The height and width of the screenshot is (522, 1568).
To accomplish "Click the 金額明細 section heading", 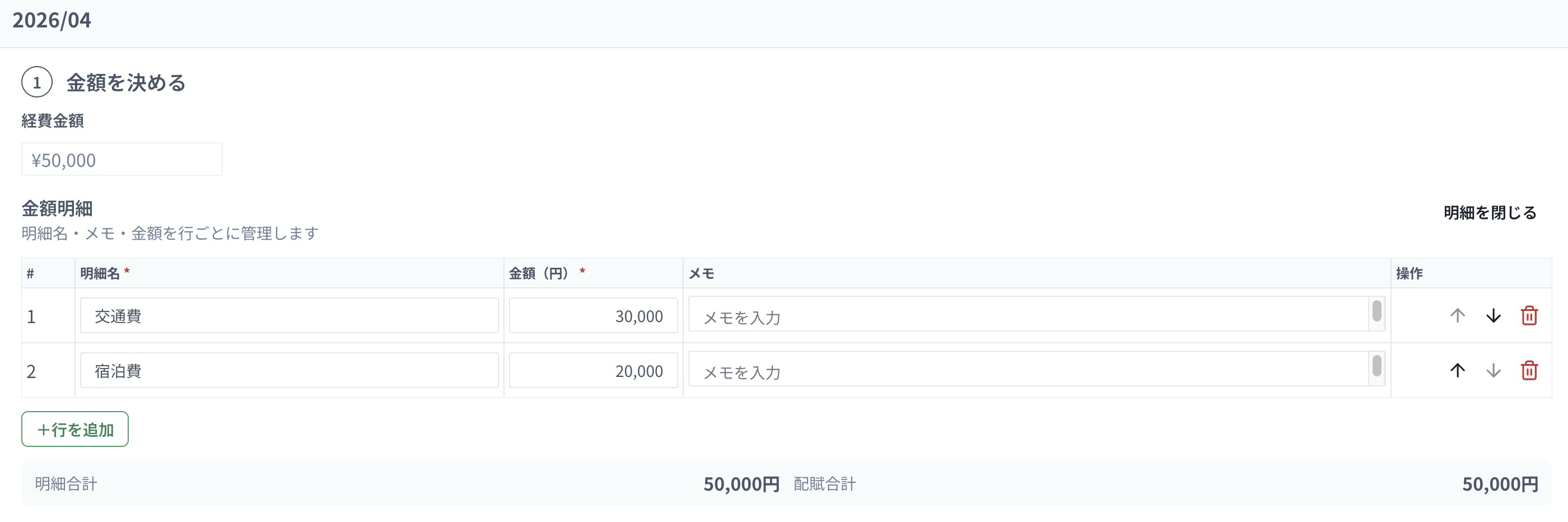I will pos(57,208).
